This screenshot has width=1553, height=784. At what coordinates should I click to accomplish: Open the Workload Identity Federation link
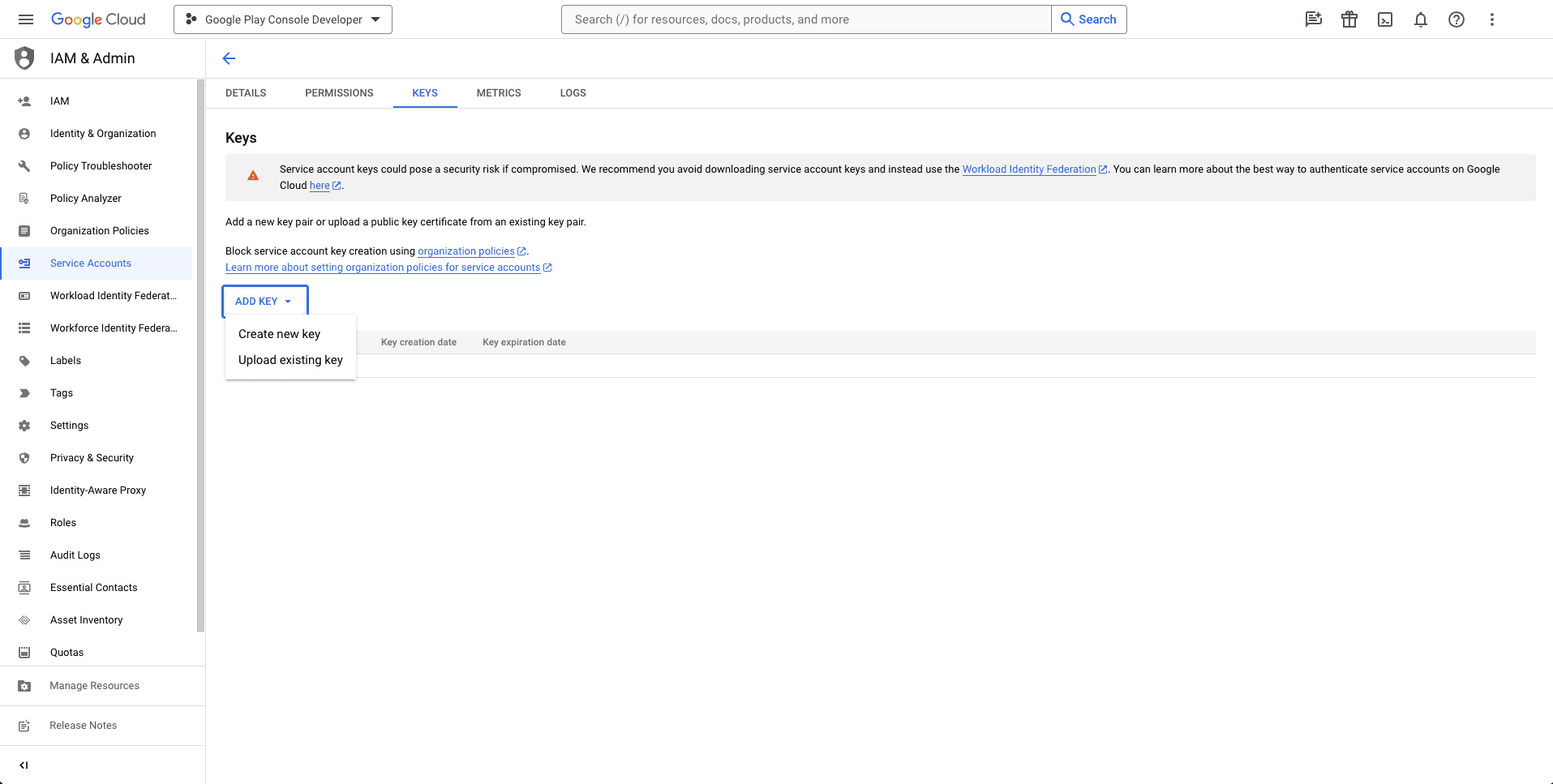tap(1028, 169)
